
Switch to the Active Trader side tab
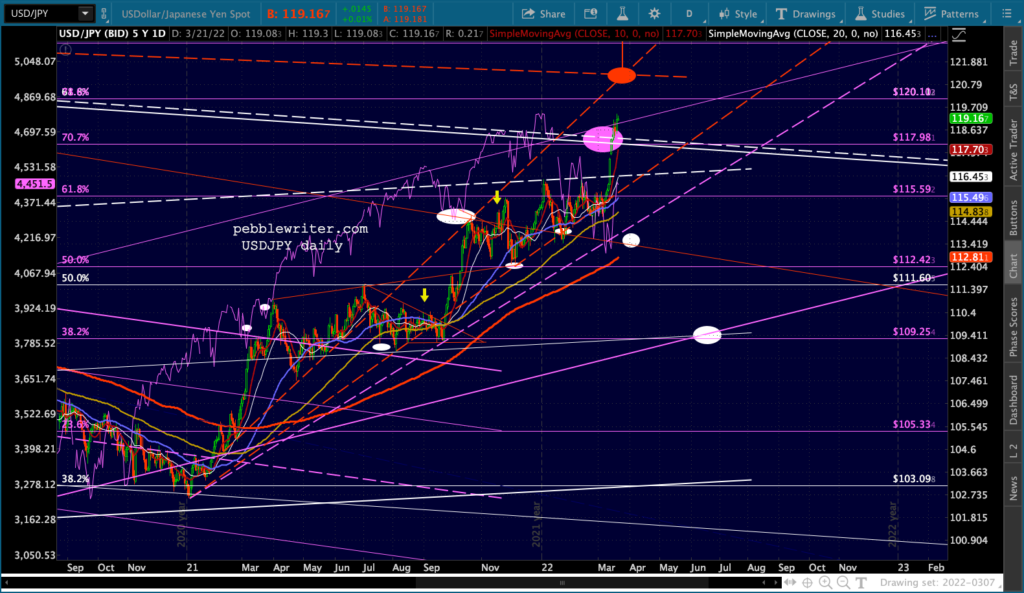pos(1013,150)
